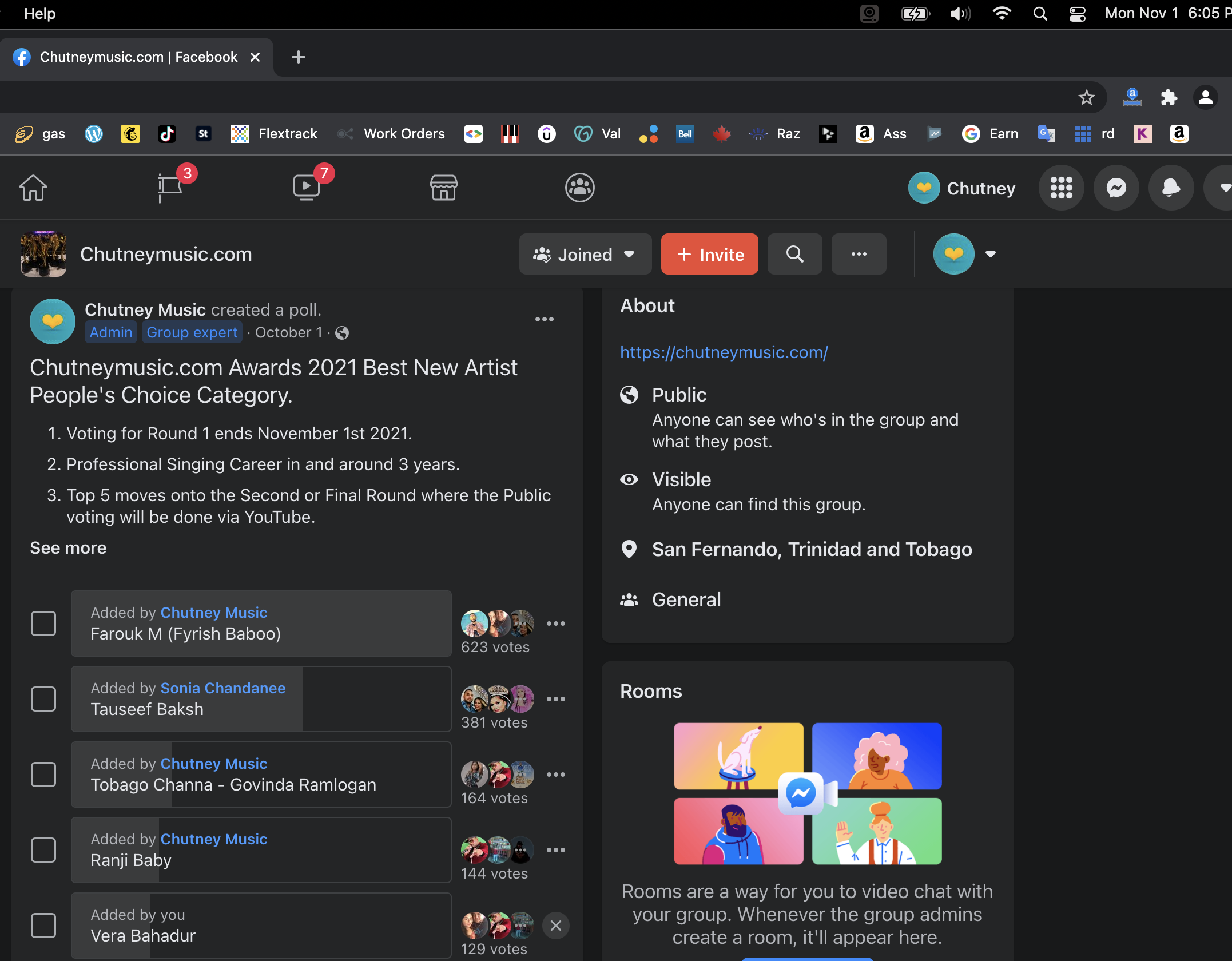Expand the Joined dropdown button
The height and width of the screenshot is (961, 1232).
click(585, 254)
